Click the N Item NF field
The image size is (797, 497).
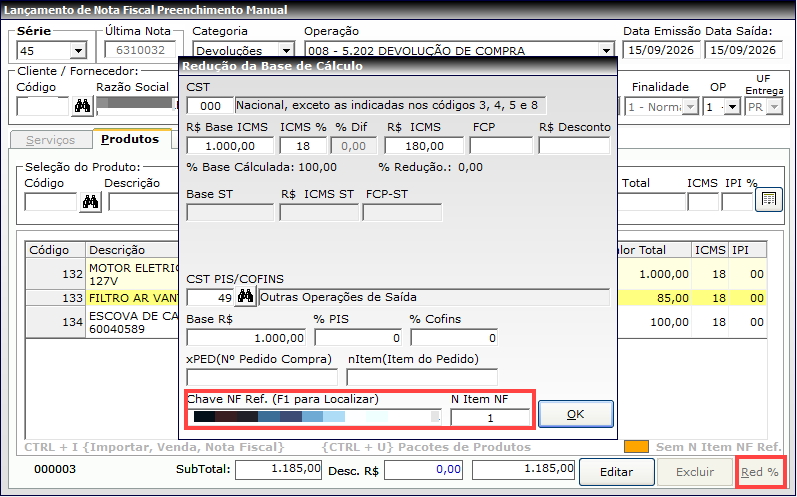[x=490, y=418]
